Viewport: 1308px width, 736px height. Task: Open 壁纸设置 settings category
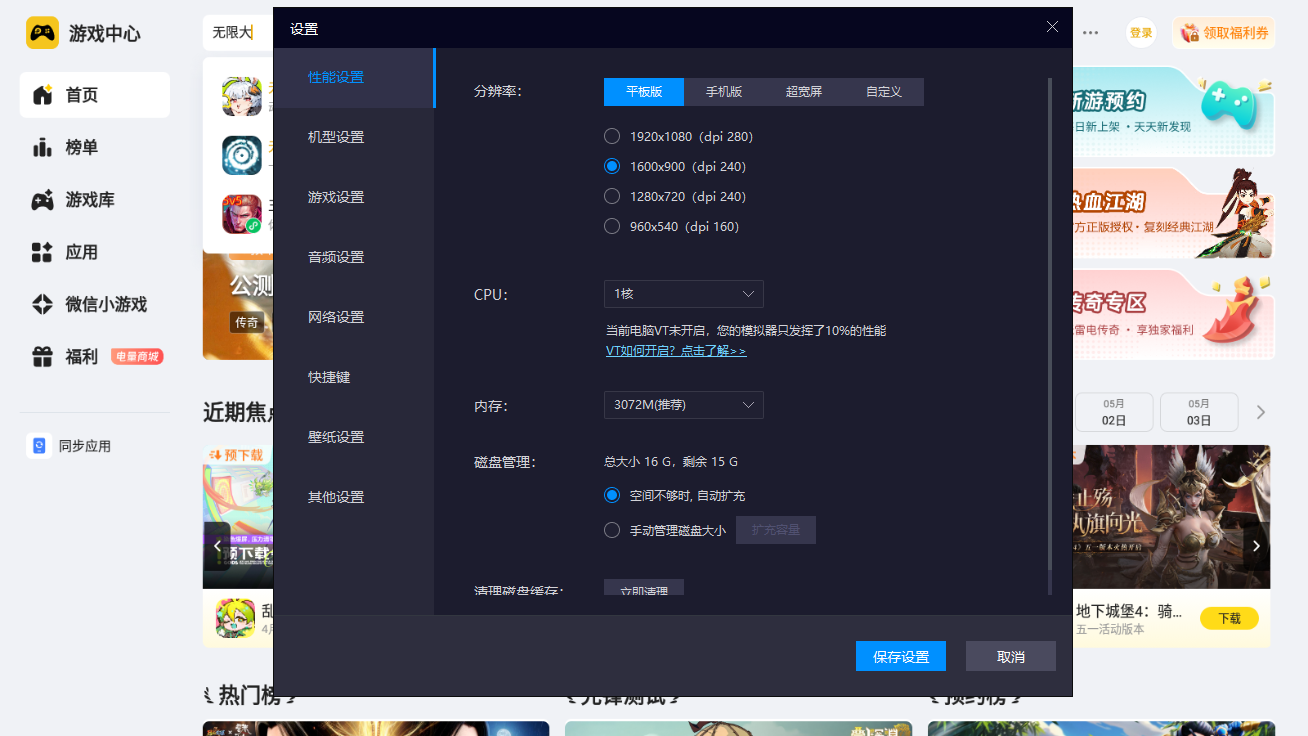[354, 438]
